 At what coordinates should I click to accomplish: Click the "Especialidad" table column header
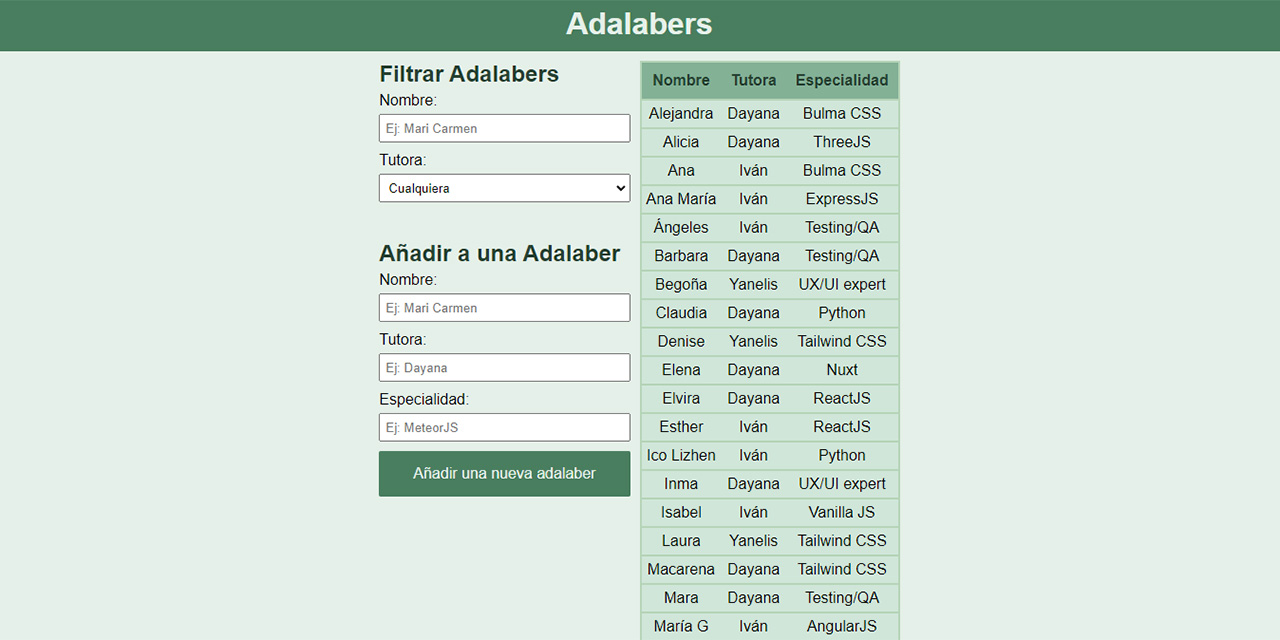pyautogui.click(x=841, y=80)
